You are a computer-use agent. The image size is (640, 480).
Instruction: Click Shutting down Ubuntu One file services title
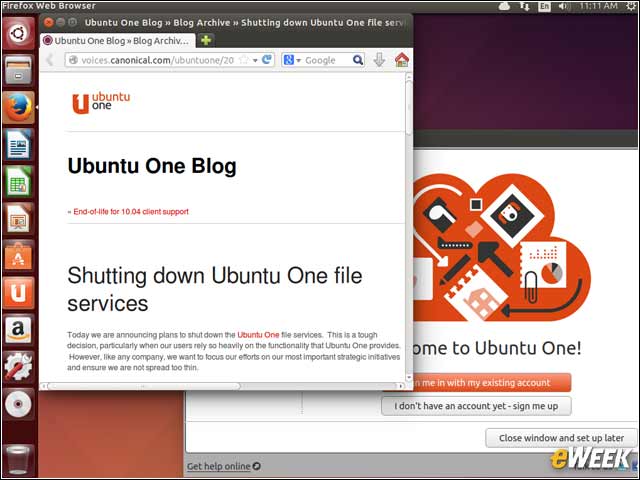click(215, 289)
